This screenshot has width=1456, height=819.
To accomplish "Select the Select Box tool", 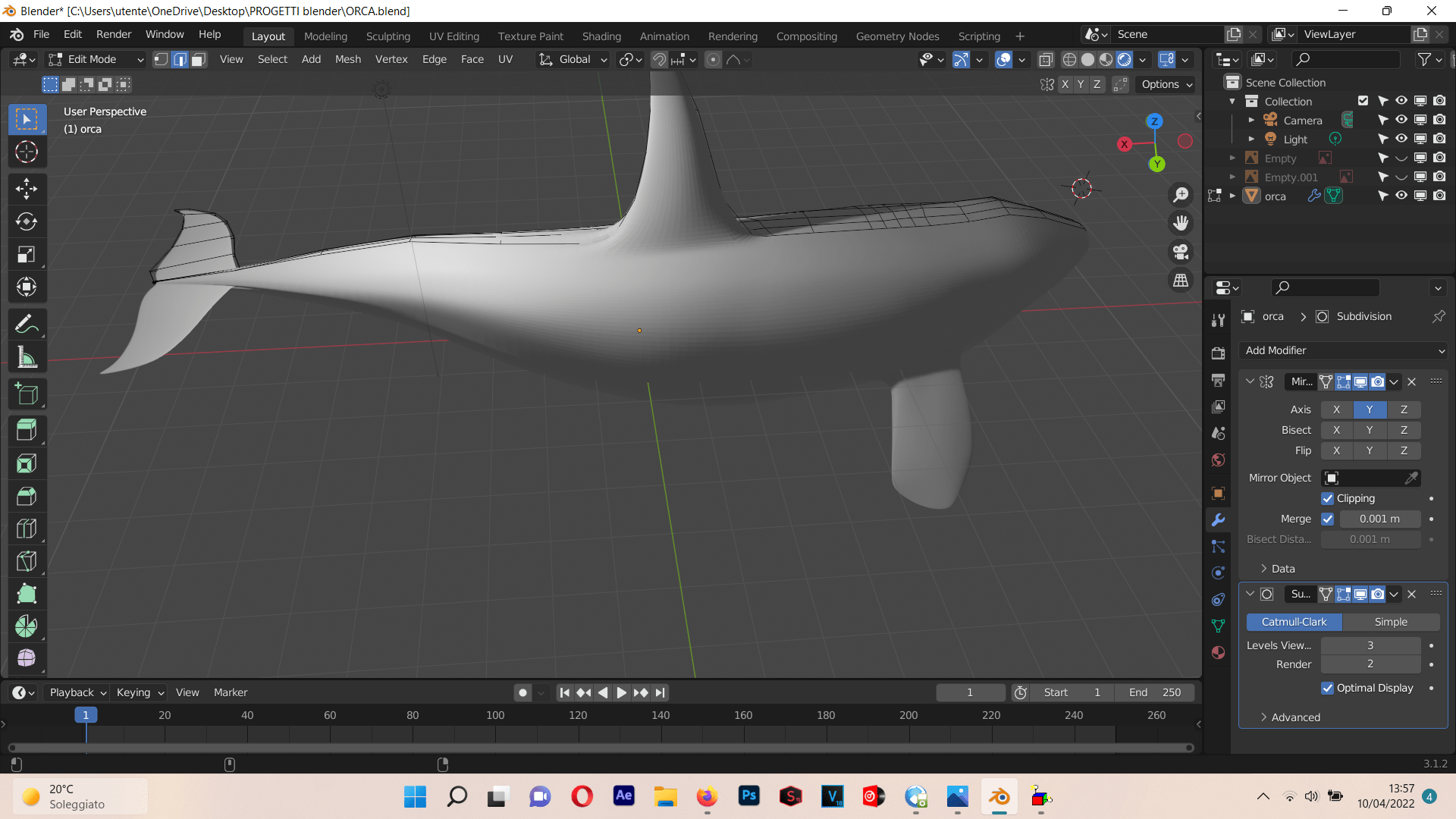I will coord(27,119).
